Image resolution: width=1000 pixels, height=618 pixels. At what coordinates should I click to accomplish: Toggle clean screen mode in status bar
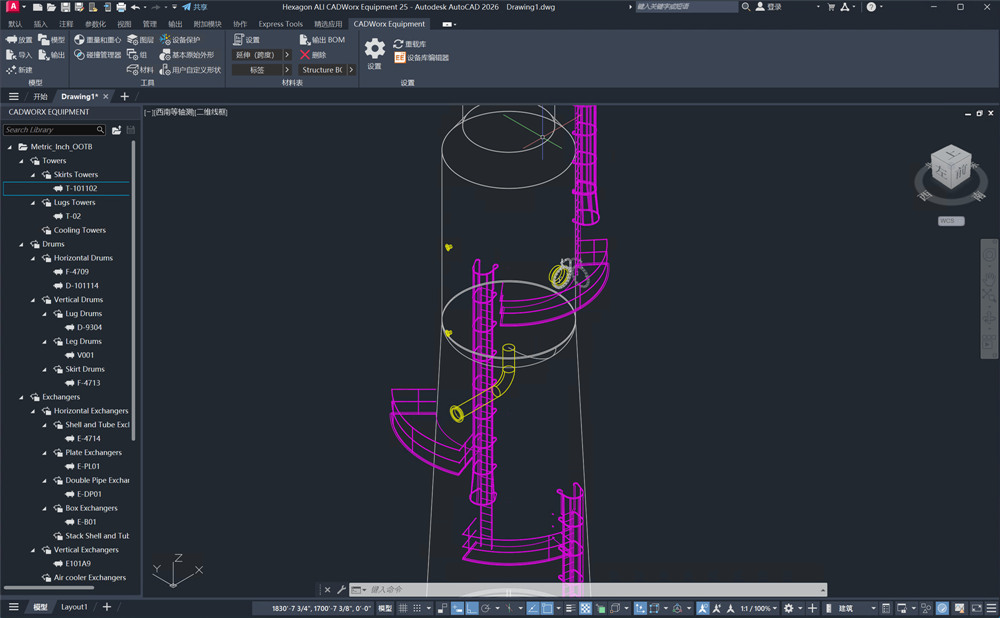(976, 608)
